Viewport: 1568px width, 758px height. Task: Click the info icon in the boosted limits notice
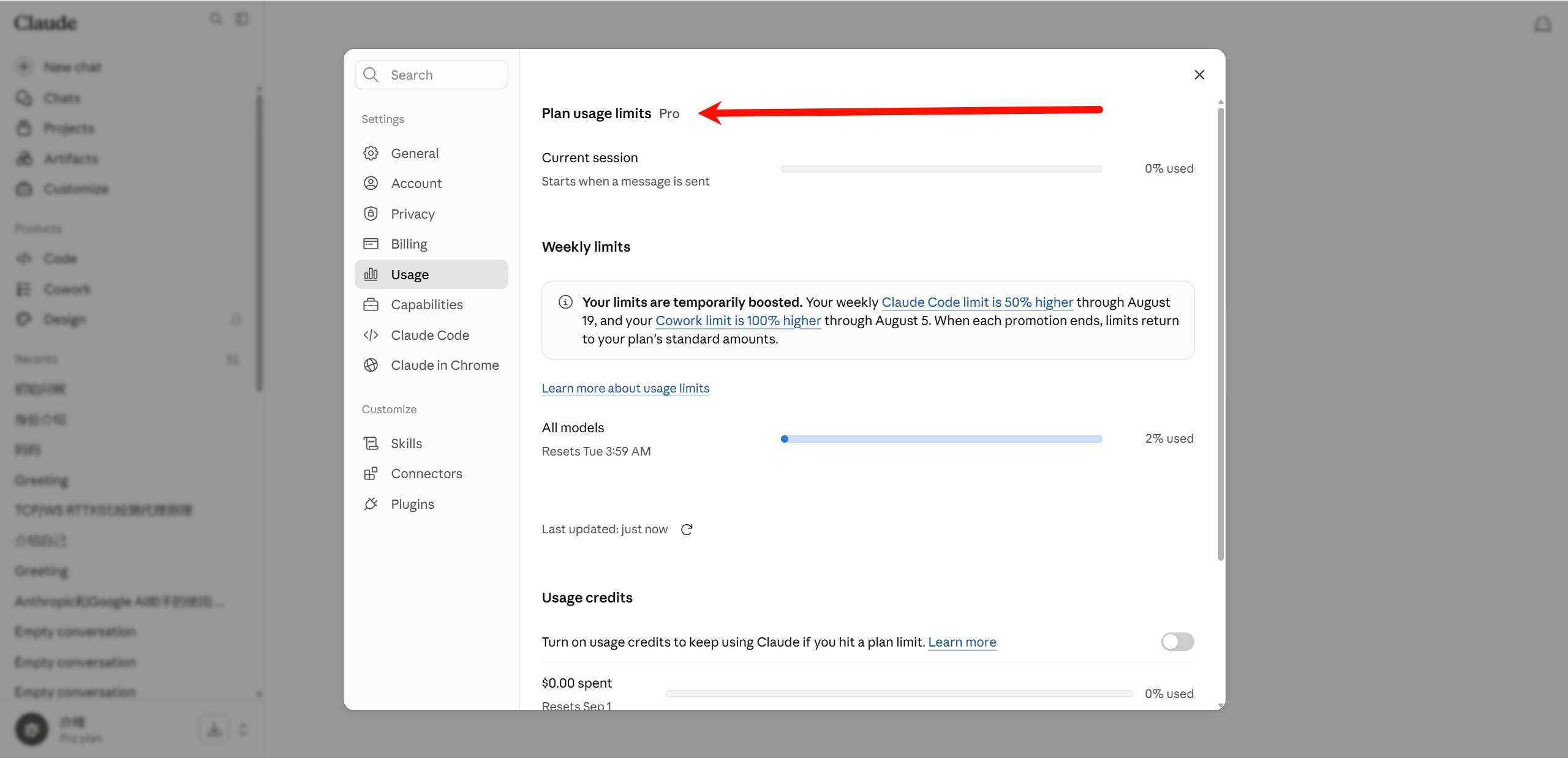coord(565,302)
